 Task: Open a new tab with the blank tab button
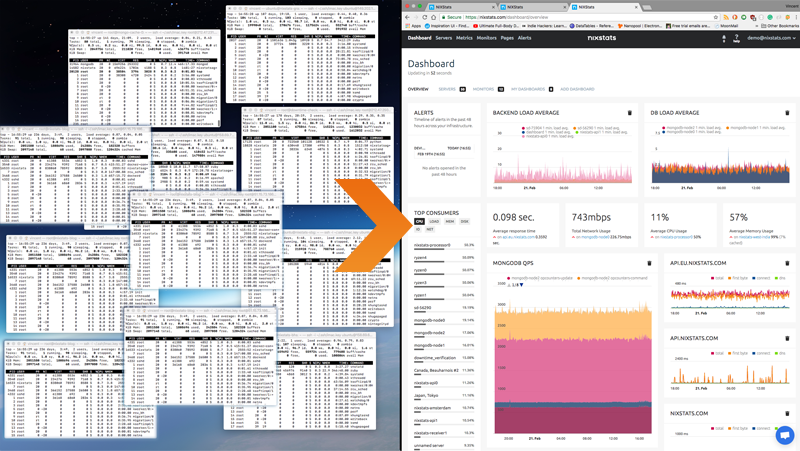(x=647, y=7)
